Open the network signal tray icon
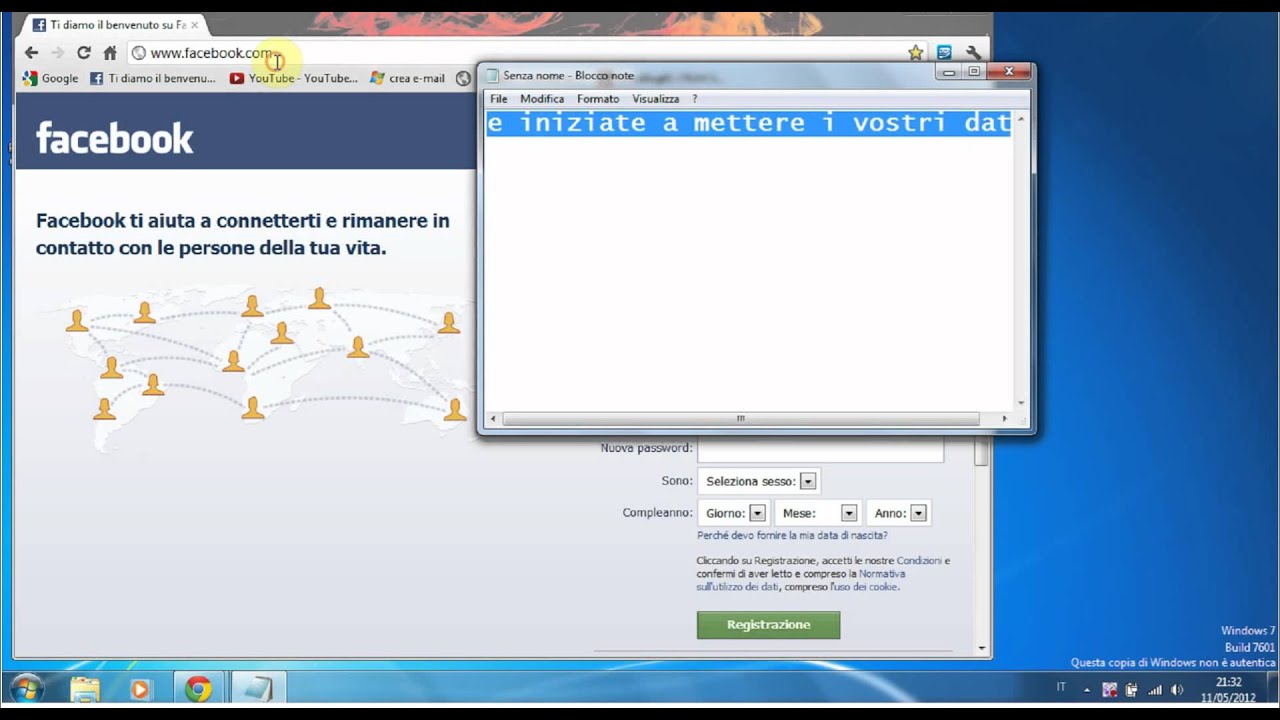The image size is (1280, 720). coord(1155,690)
